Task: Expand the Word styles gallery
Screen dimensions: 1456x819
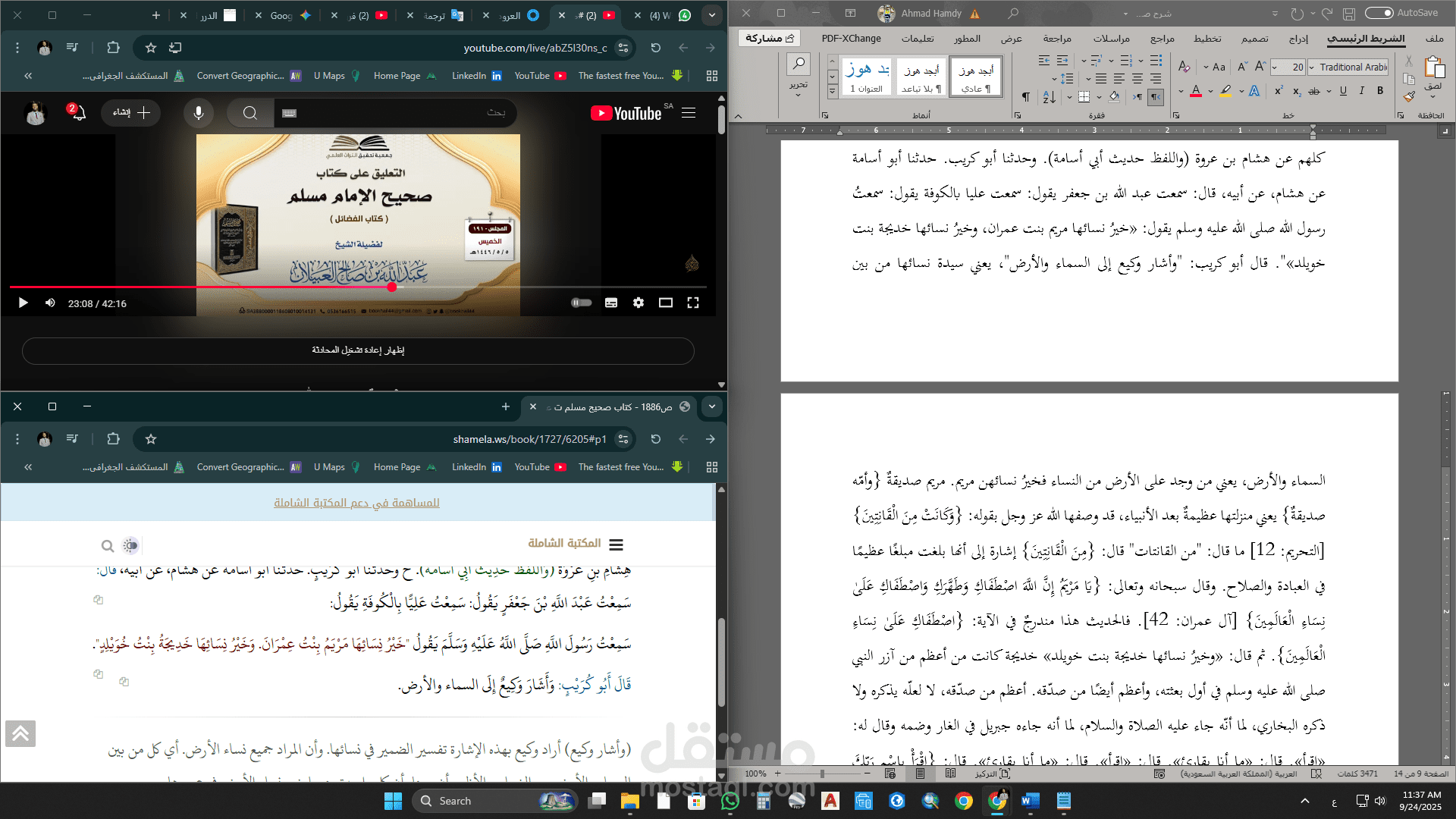Action: 832,90
